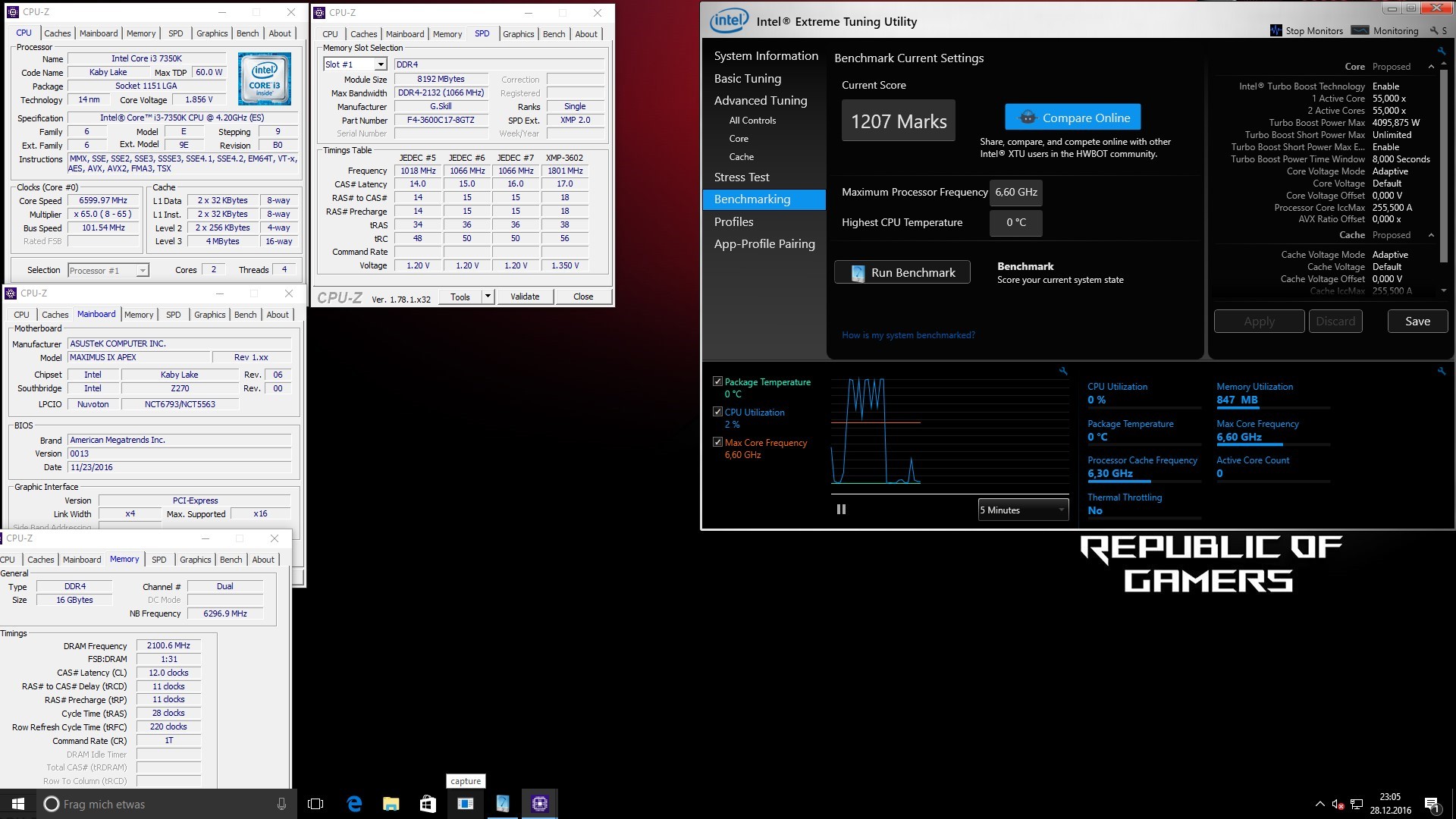The height and width of the screenshot is (819, 1456).
Task: Click the Cortana search box Frag mich etwas
Action: point(165,804)
